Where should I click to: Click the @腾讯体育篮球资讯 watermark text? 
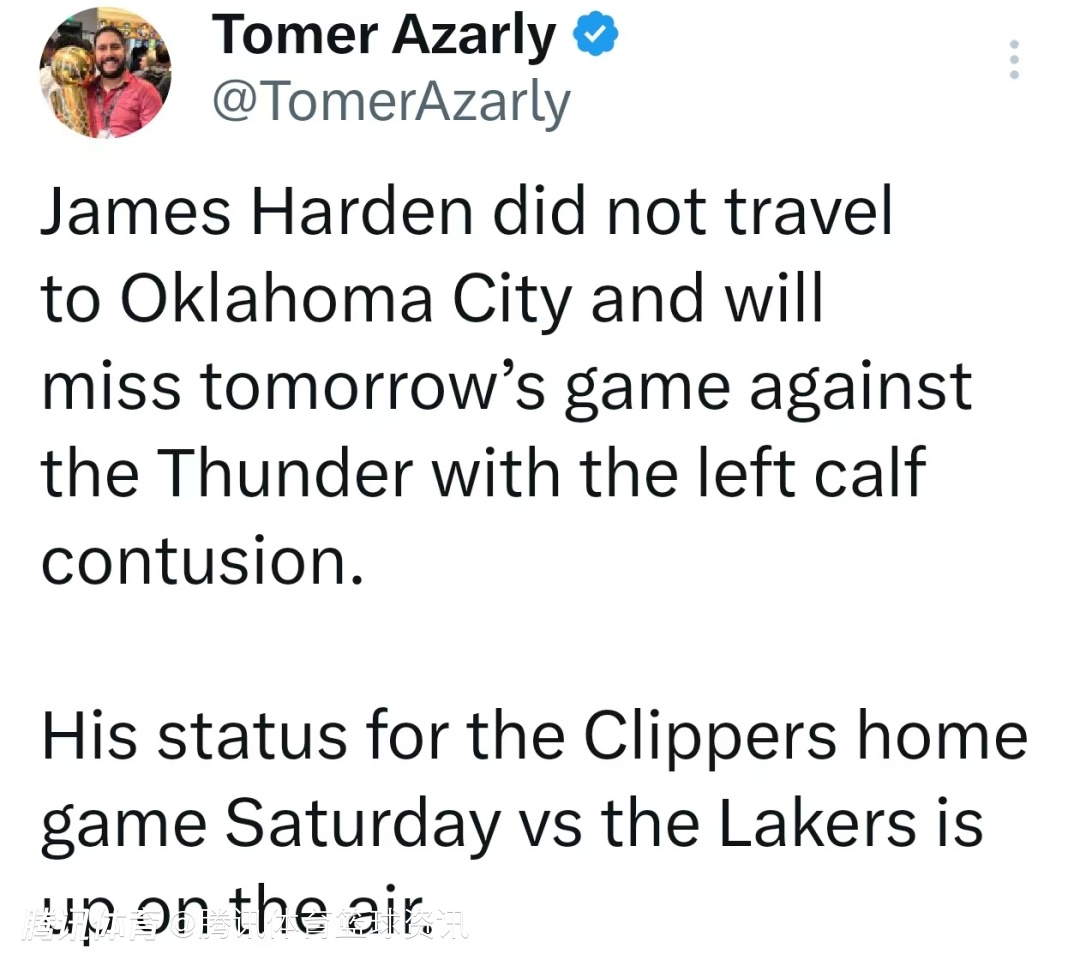pyautogui.click(x=318, y=926)
